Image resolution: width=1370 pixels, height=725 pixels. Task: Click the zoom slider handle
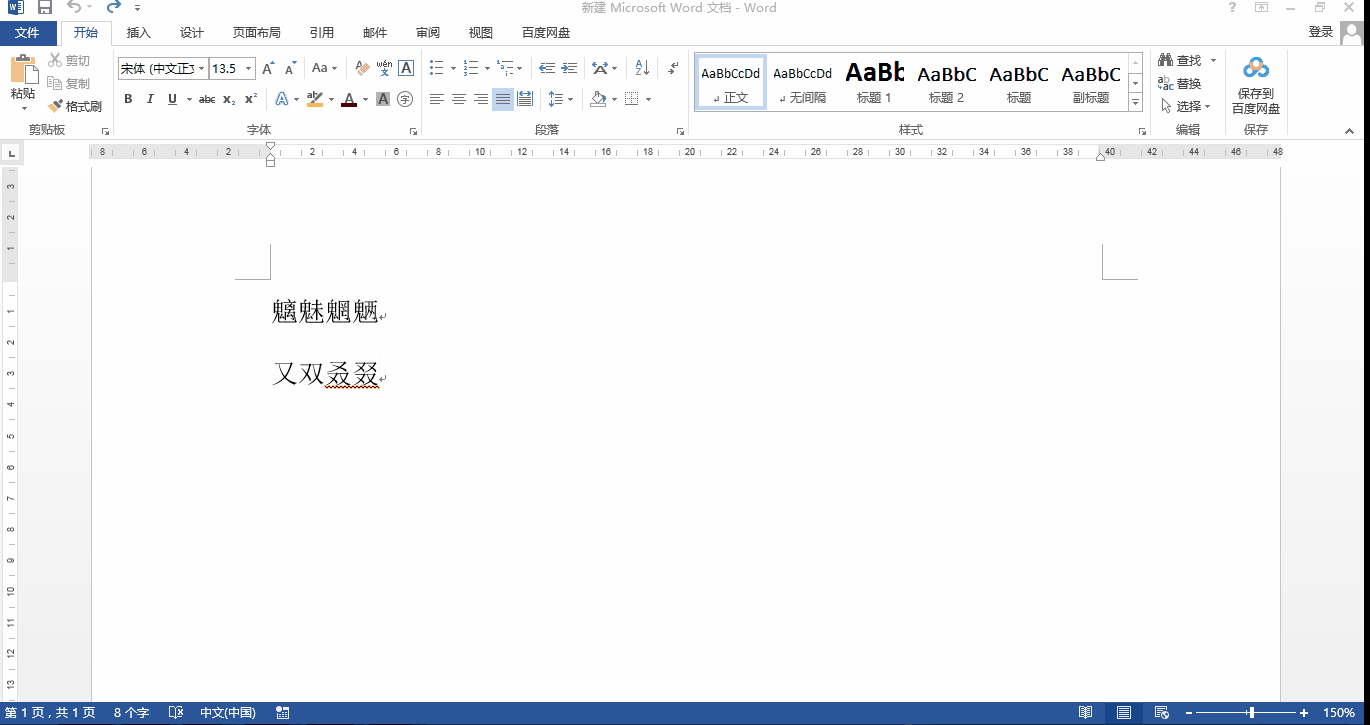click(1251, 713)
